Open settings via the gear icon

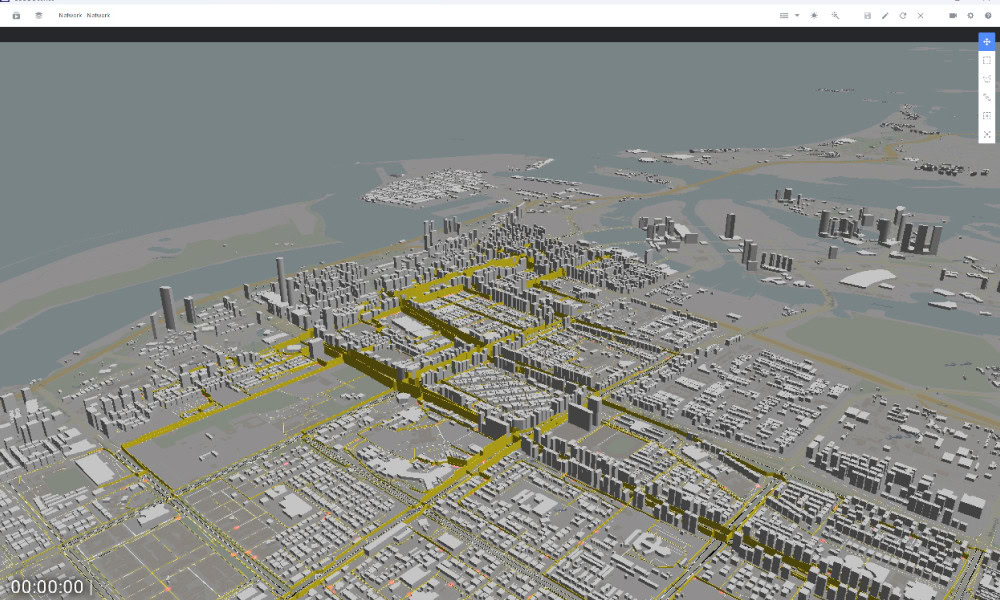point(970,16)
